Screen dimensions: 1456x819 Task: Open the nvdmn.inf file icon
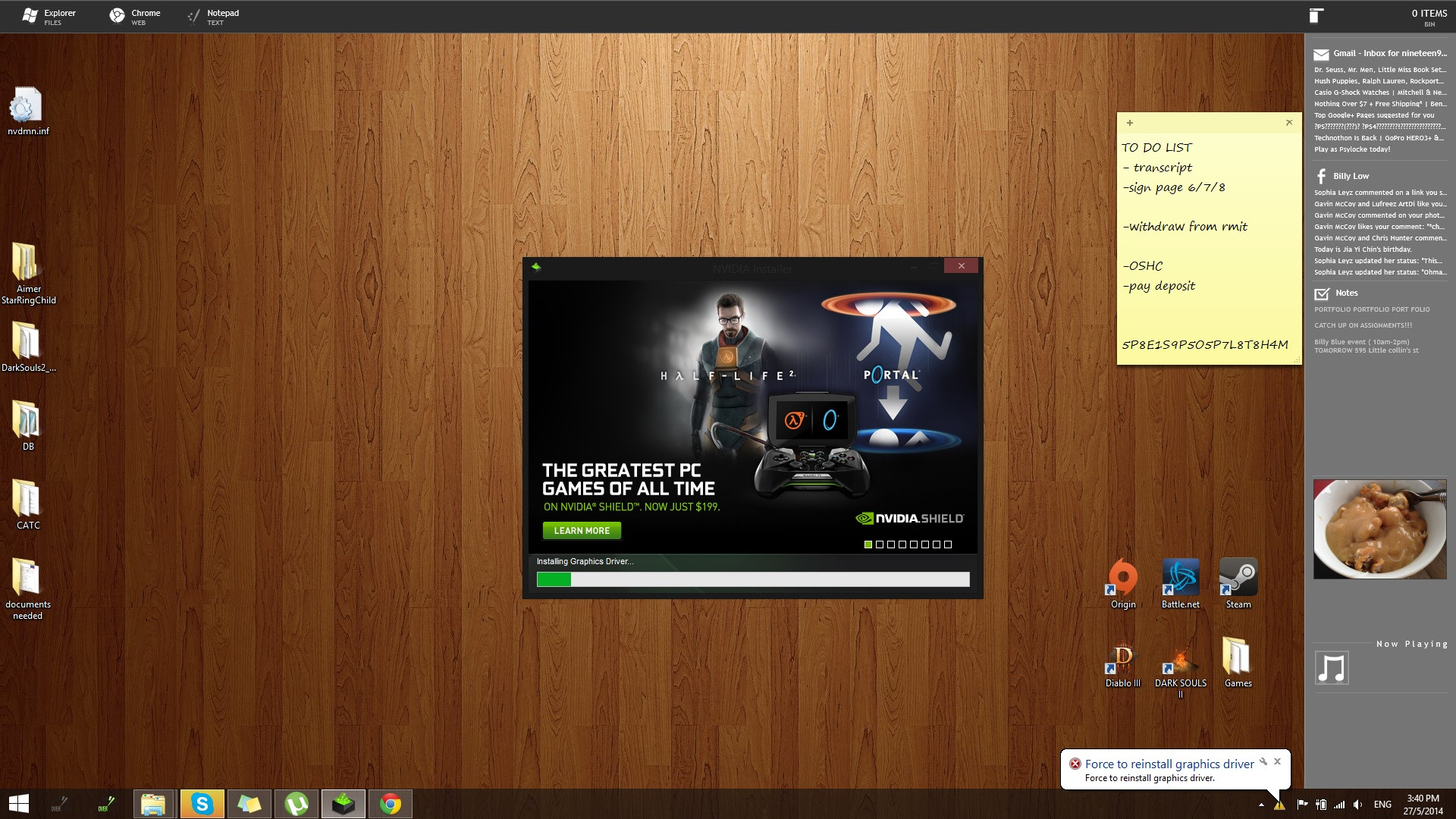[28, 111]
